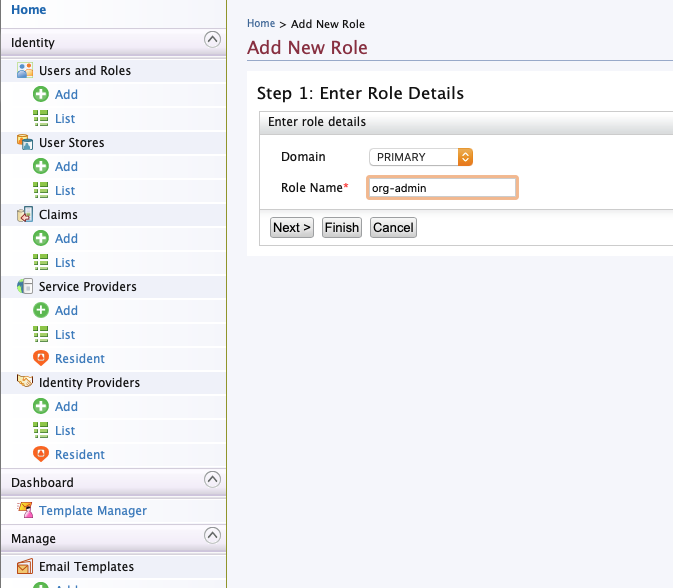Image resolution: width=673 pixels, height=588 pixels.
Task: Open Add link under User Stores
Action: [66, 167]
